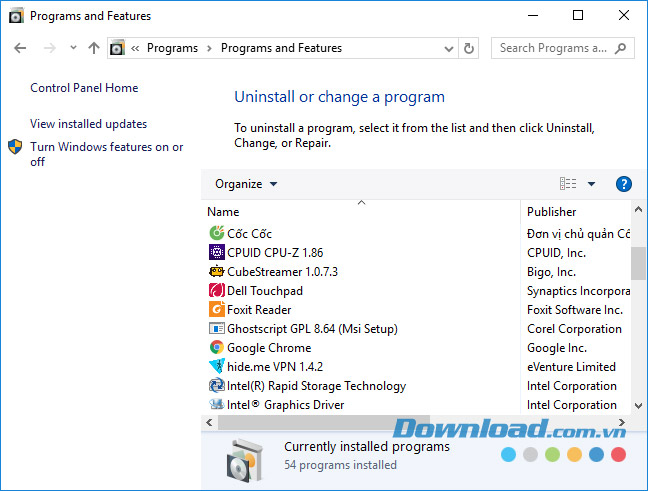Viewport: 648px width, 491px height.
Task: Open the recent locations dropdown arrow
Action: point(73,48)
